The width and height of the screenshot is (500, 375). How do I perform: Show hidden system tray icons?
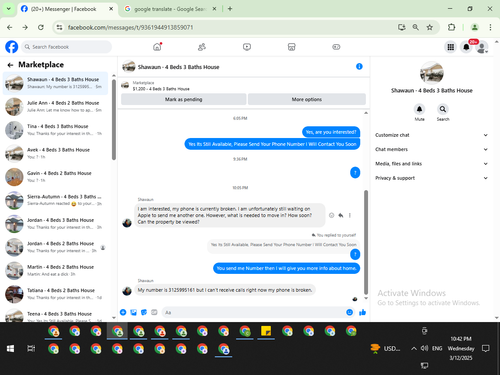coord(413,349)
